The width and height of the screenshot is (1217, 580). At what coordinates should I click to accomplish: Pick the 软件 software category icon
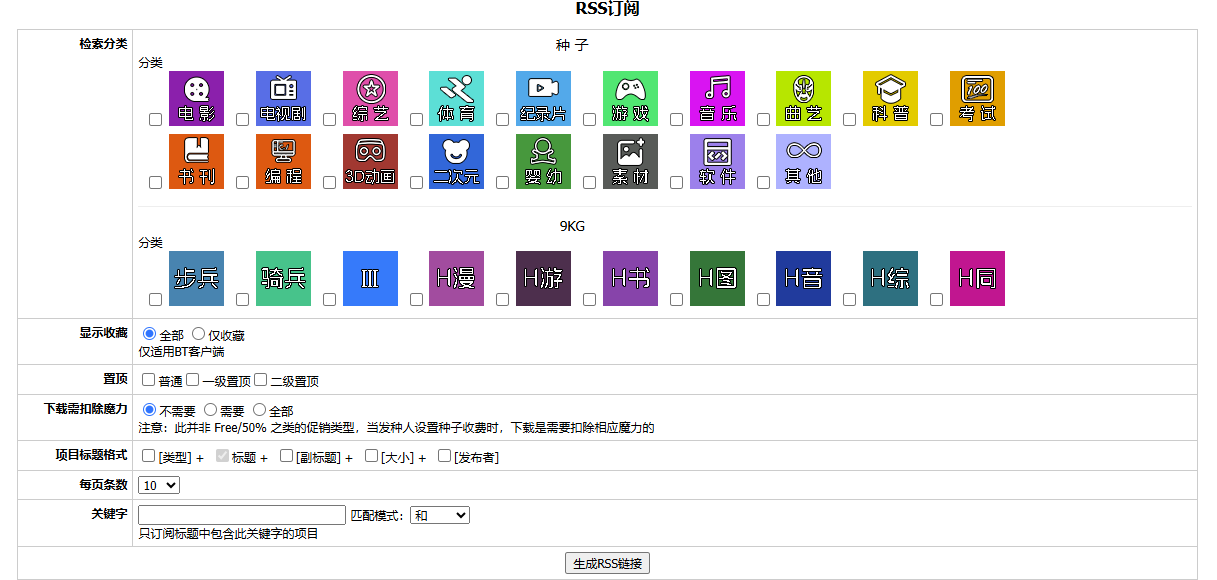tap(717, 161)
